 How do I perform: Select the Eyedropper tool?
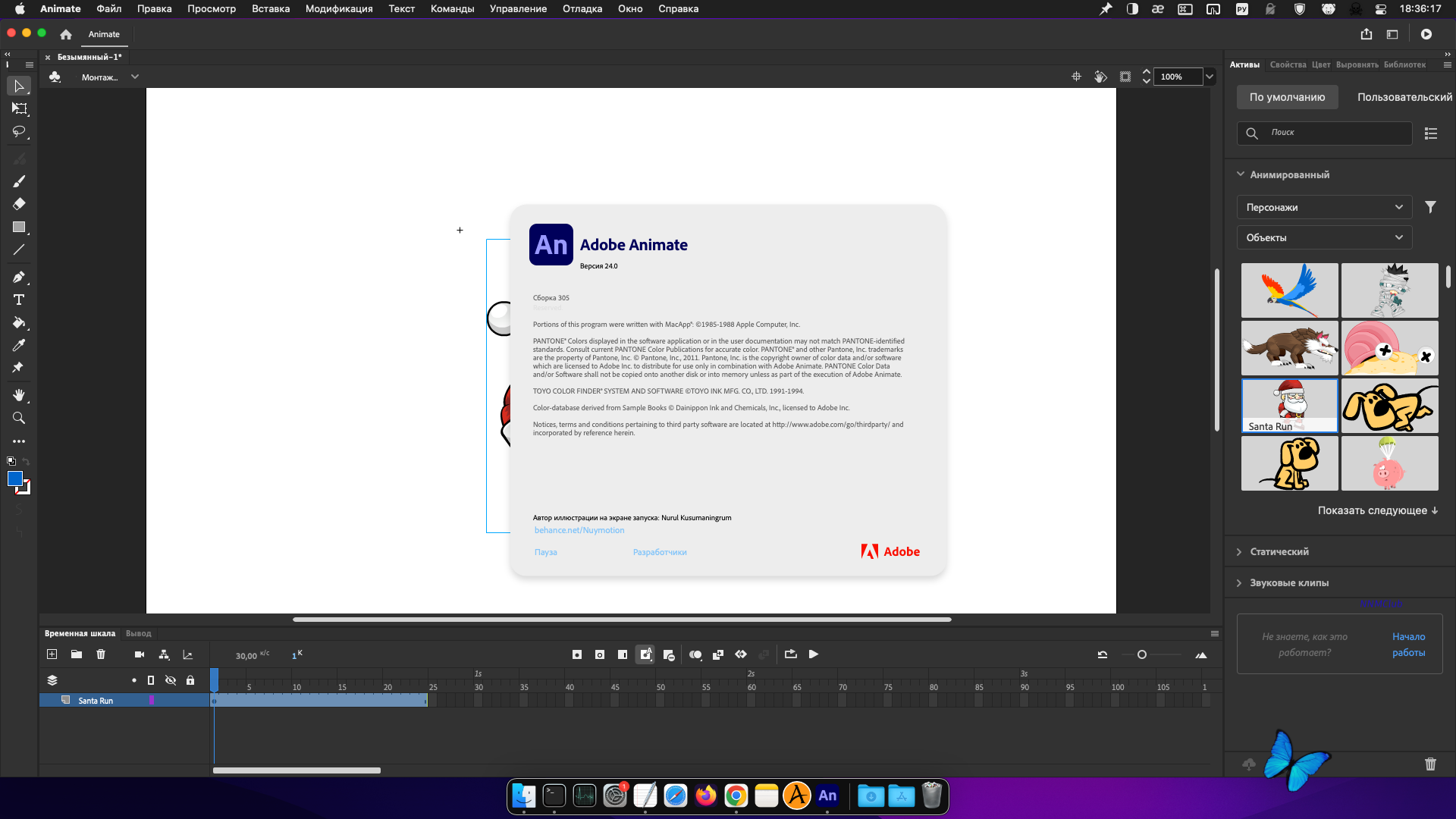click(19, 345)
